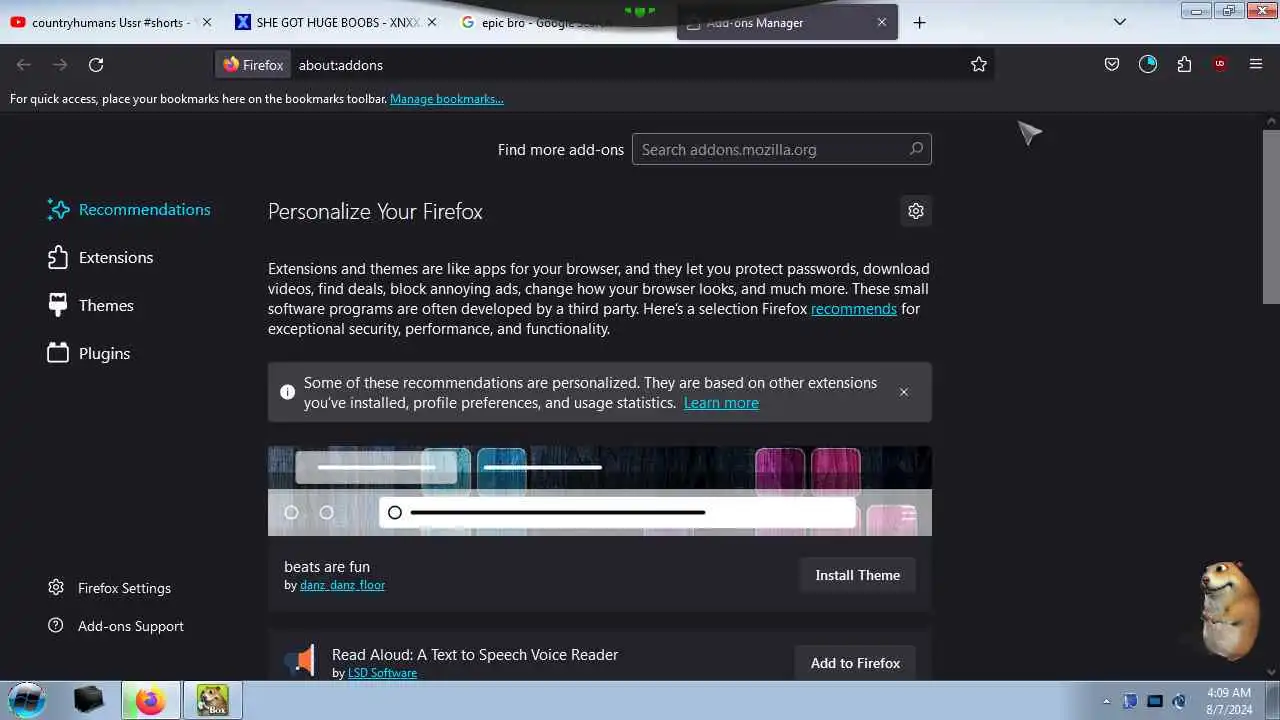Click the hamster desktop mascot
This screenshot has height=720, width=1280.
(1228, 610)
